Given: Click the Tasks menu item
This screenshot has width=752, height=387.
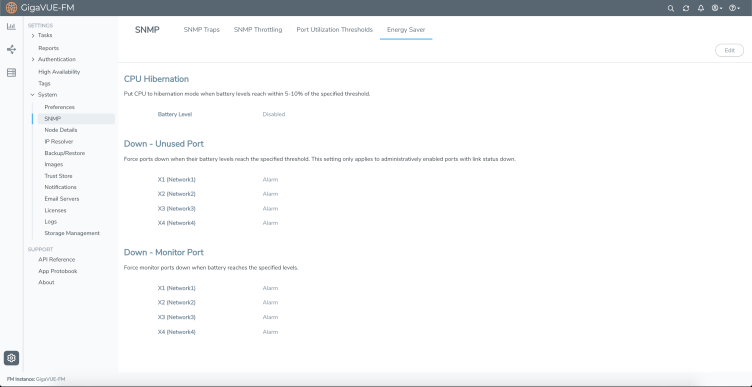Looking at the screenshot, I should pyautogui.click(x=45, y=35).
